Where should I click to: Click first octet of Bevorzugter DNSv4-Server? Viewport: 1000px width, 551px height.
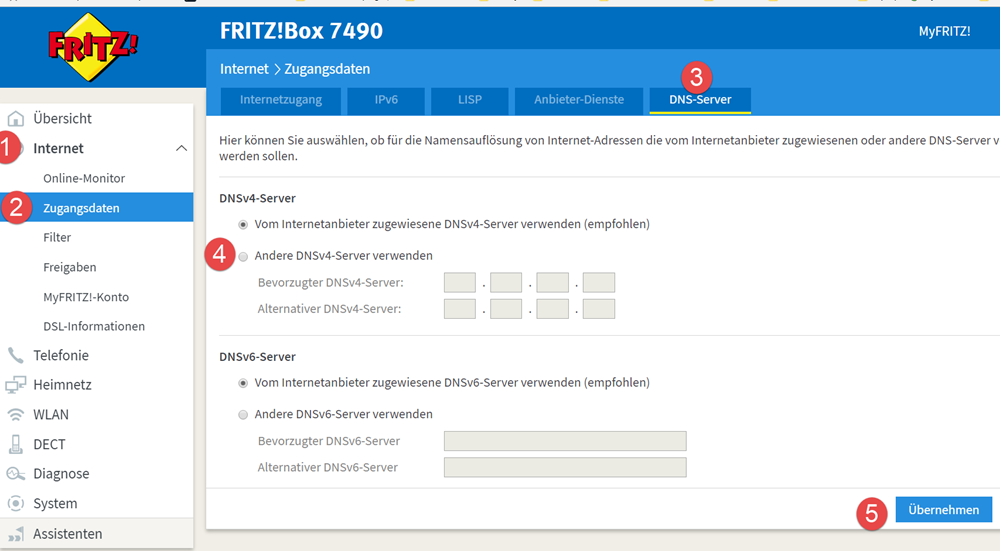[460, 283]
